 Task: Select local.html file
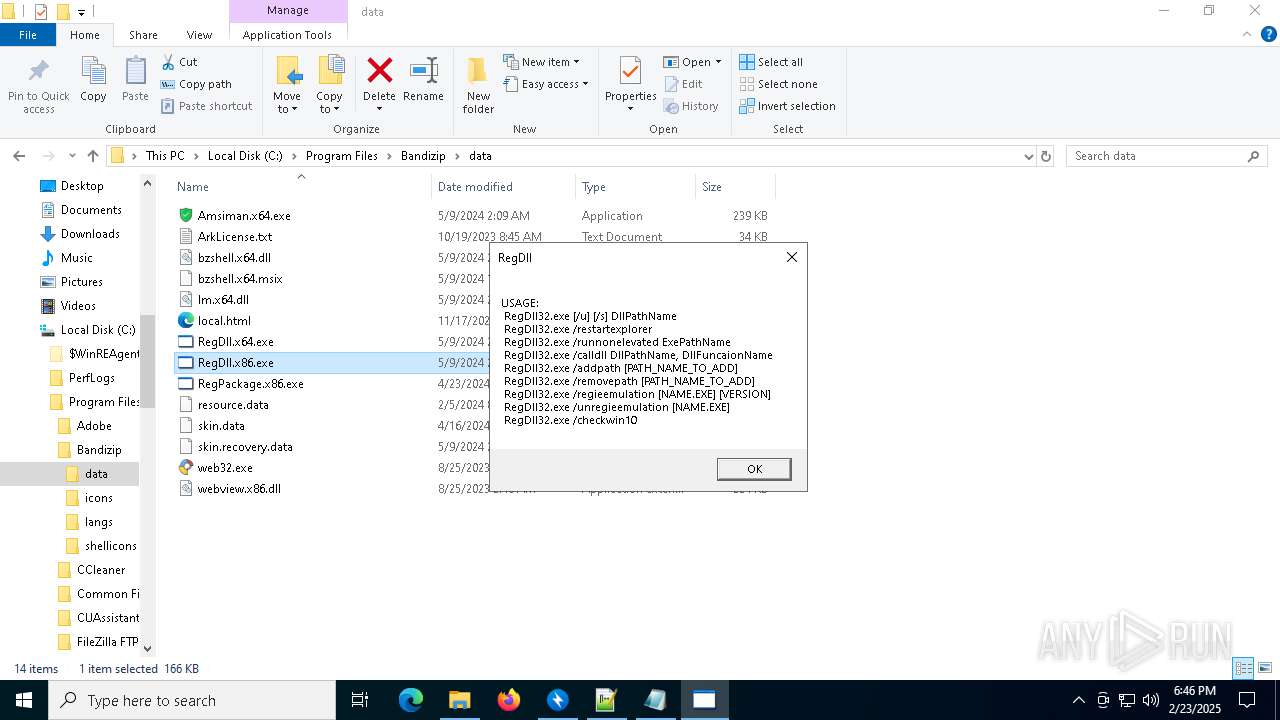coord(224,321)
